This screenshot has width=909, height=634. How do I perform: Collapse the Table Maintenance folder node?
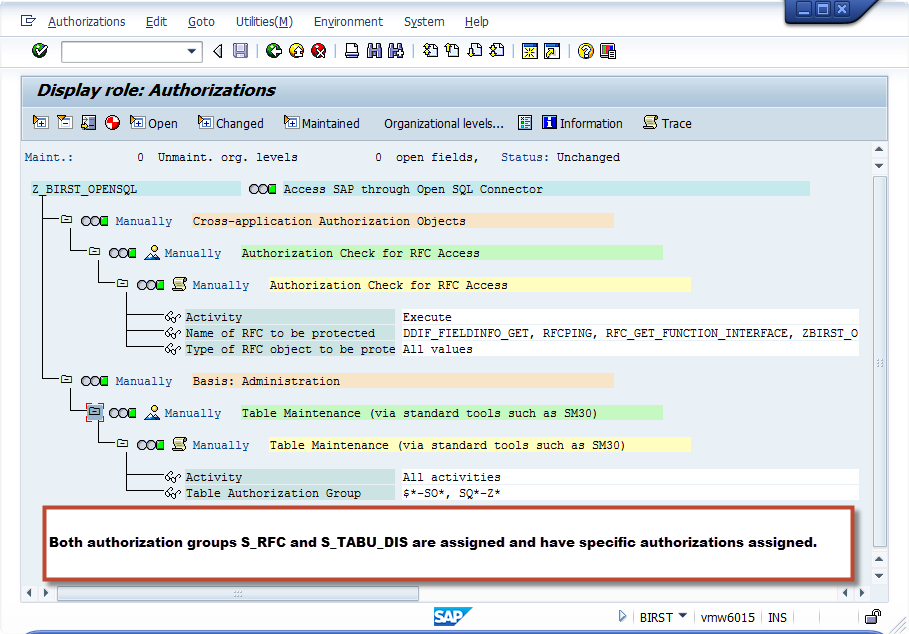click(94, 412)
